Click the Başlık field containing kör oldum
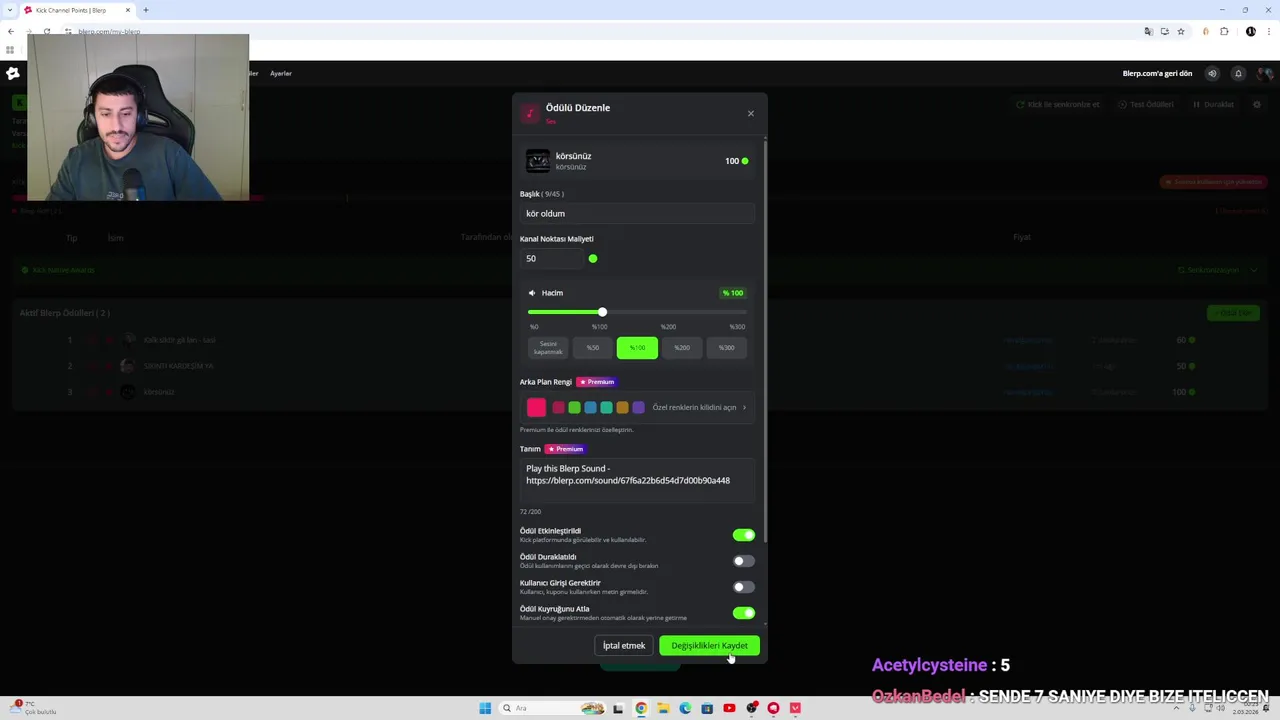The image size is (1280, 720). coord(637,213)
